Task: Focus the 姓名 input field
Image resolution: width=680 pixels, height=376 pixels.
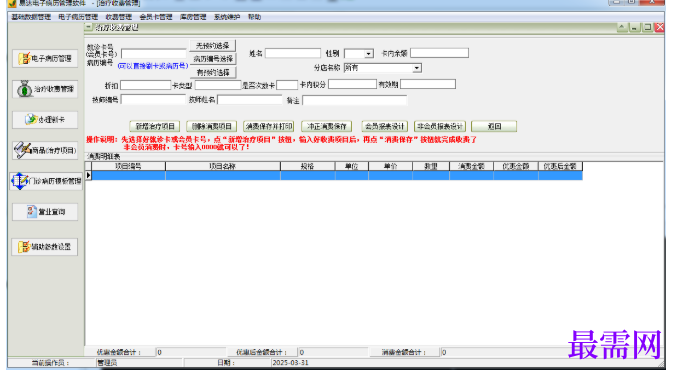Action: click(x=293, y=53)
